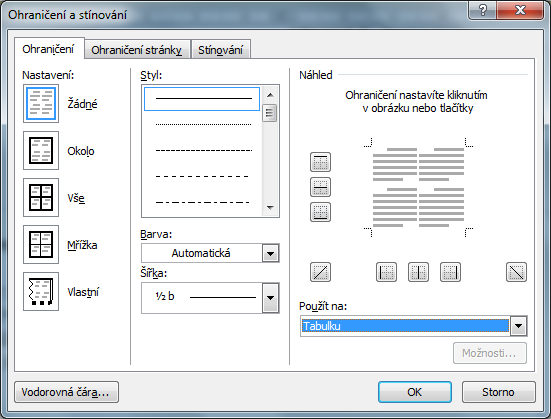Click the Styl list scroll down arrow
The height and width of the screenshot is (419, 551).
point(270,207)
